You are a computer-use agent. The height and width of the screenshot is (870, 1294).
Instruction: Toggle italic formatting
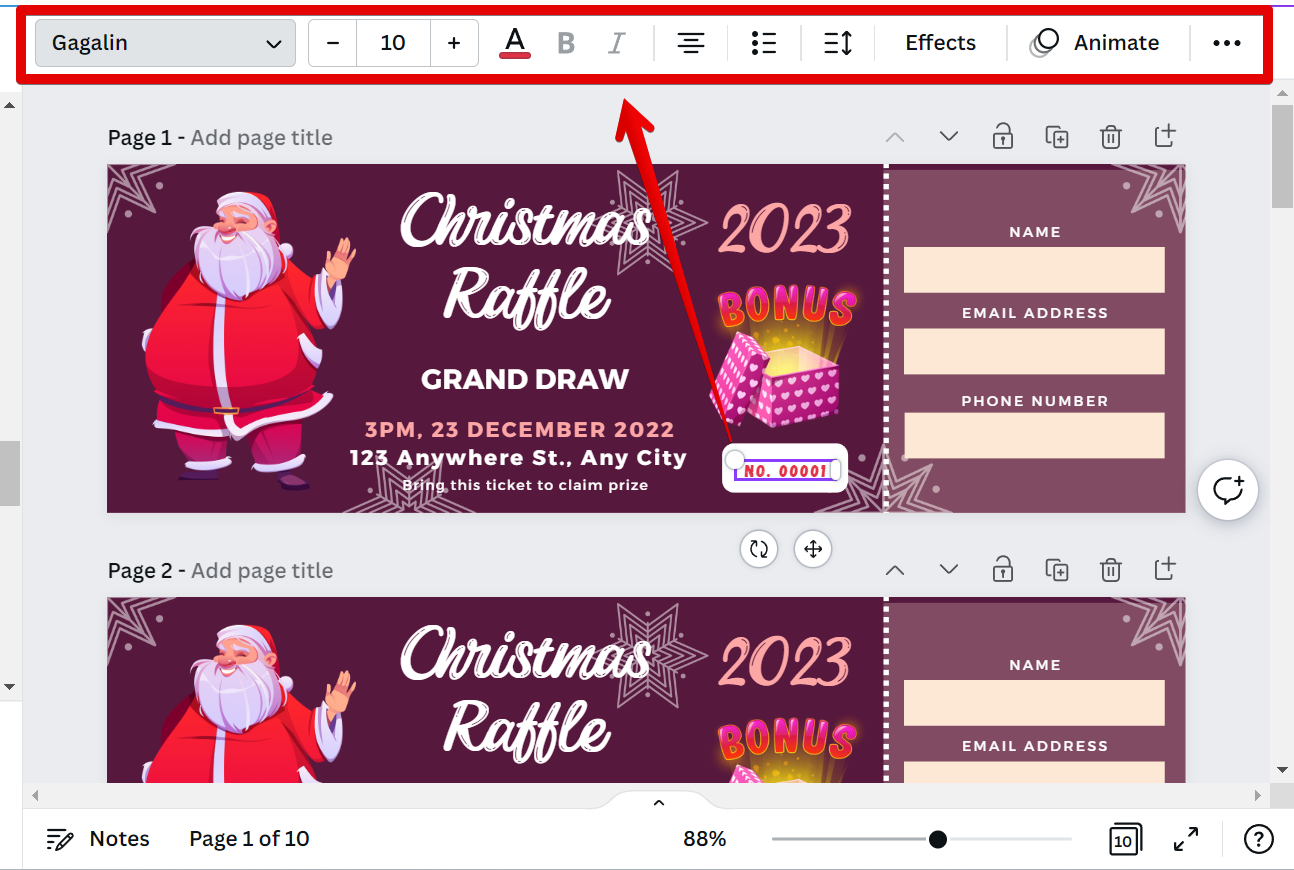pos(617,43)
